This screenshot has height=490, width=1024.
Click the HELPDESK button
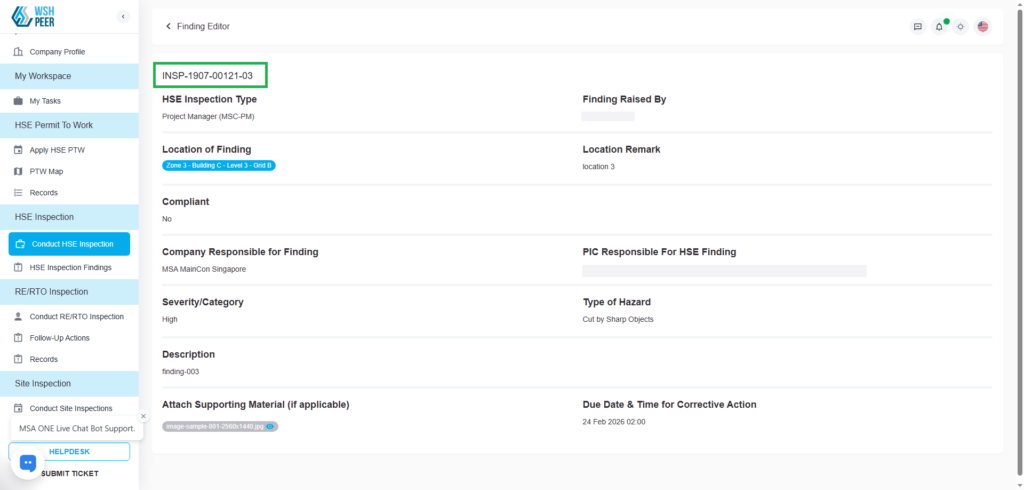point(69,452)
